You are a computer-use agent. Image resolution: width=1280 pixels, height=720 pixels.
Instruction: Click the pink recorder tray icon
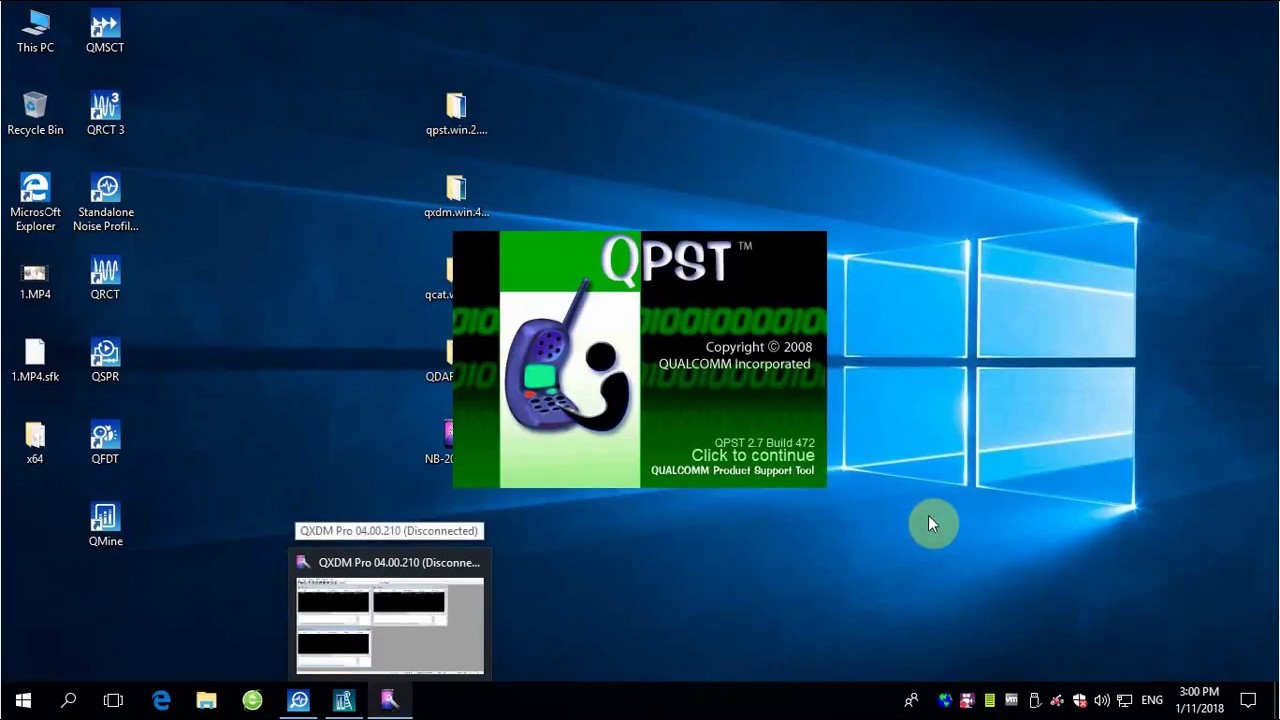pyautogui.click(x=967, y=700)
